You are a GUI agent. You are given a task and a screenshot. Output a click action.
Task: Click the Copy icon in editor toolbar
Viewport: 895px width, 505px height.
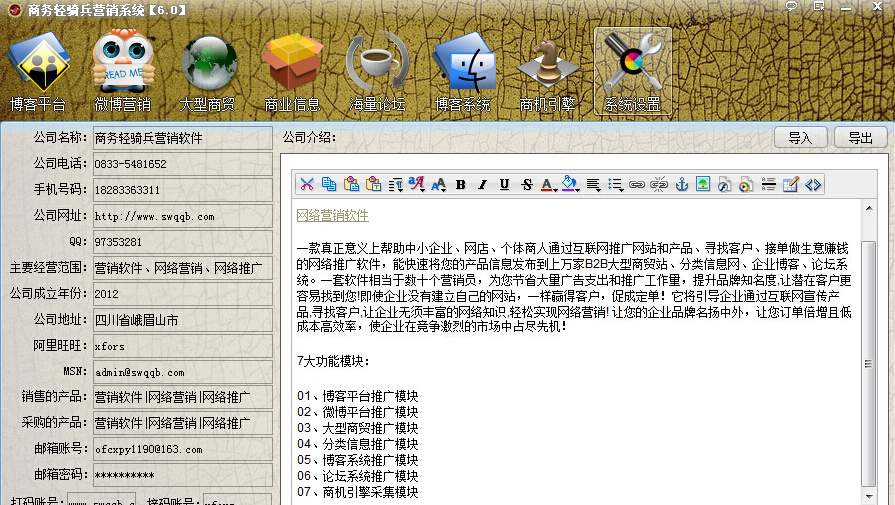click(329, 184)
